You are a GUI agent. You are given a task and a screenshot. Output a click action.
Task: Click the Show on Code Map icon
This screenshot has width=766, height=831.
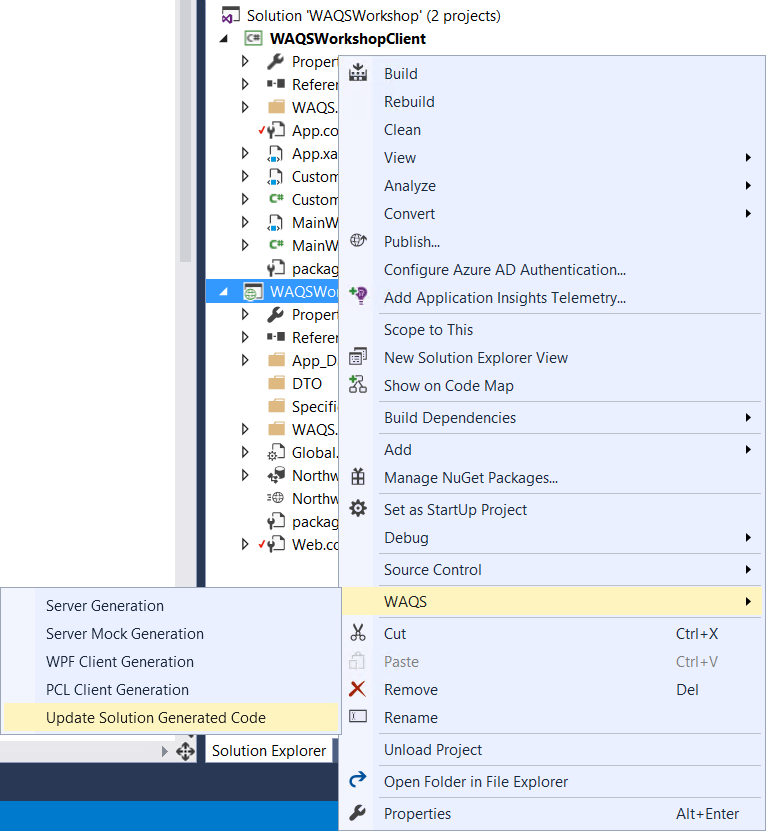pyautogui.click(x=358, y=384)
